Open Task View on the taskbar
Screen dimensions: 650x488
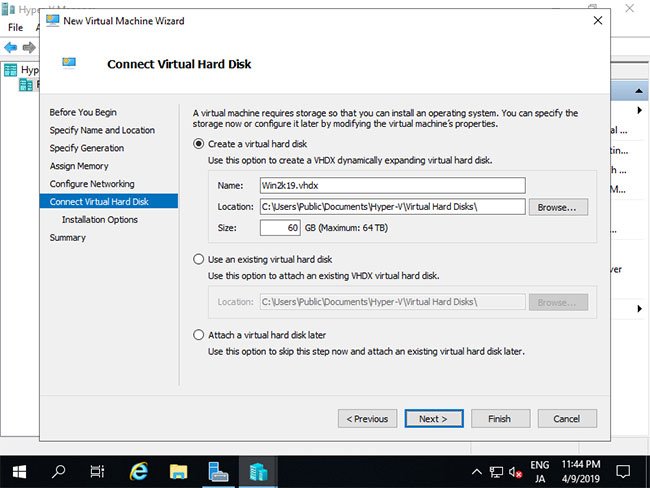(97, 472)
